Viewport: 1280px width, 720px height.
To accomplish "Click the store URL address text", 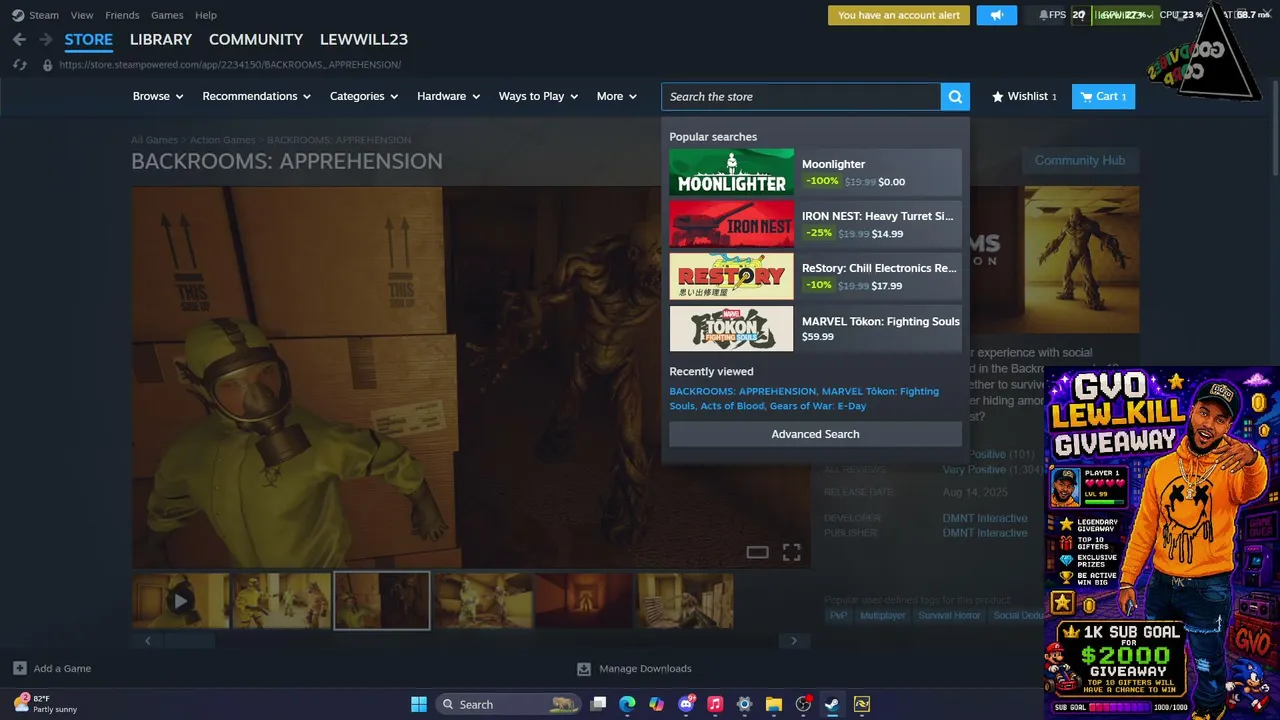I will point(230,65).
